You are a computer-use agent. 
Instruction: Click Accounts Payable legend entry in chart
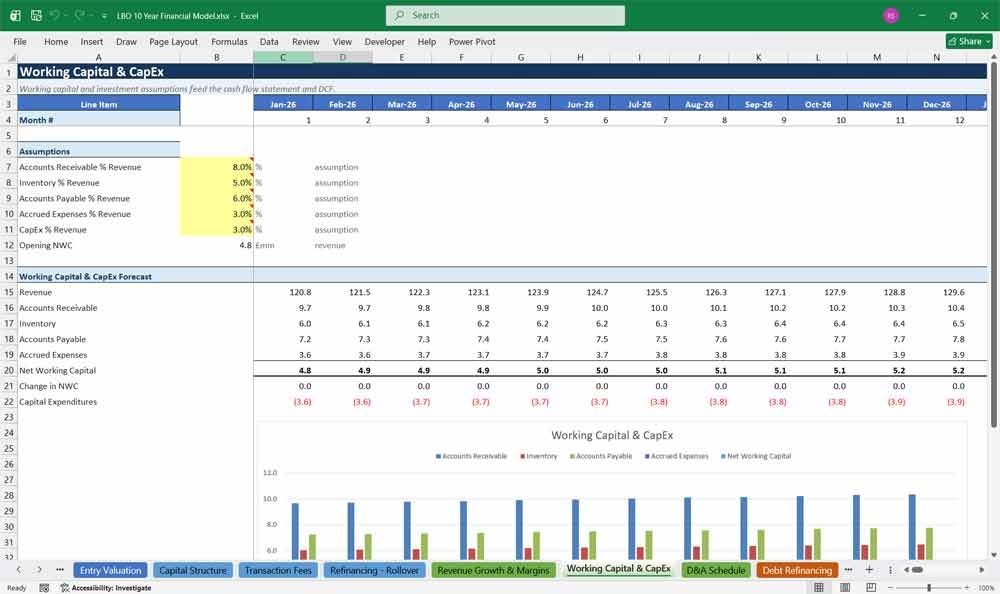click(601, 456)
